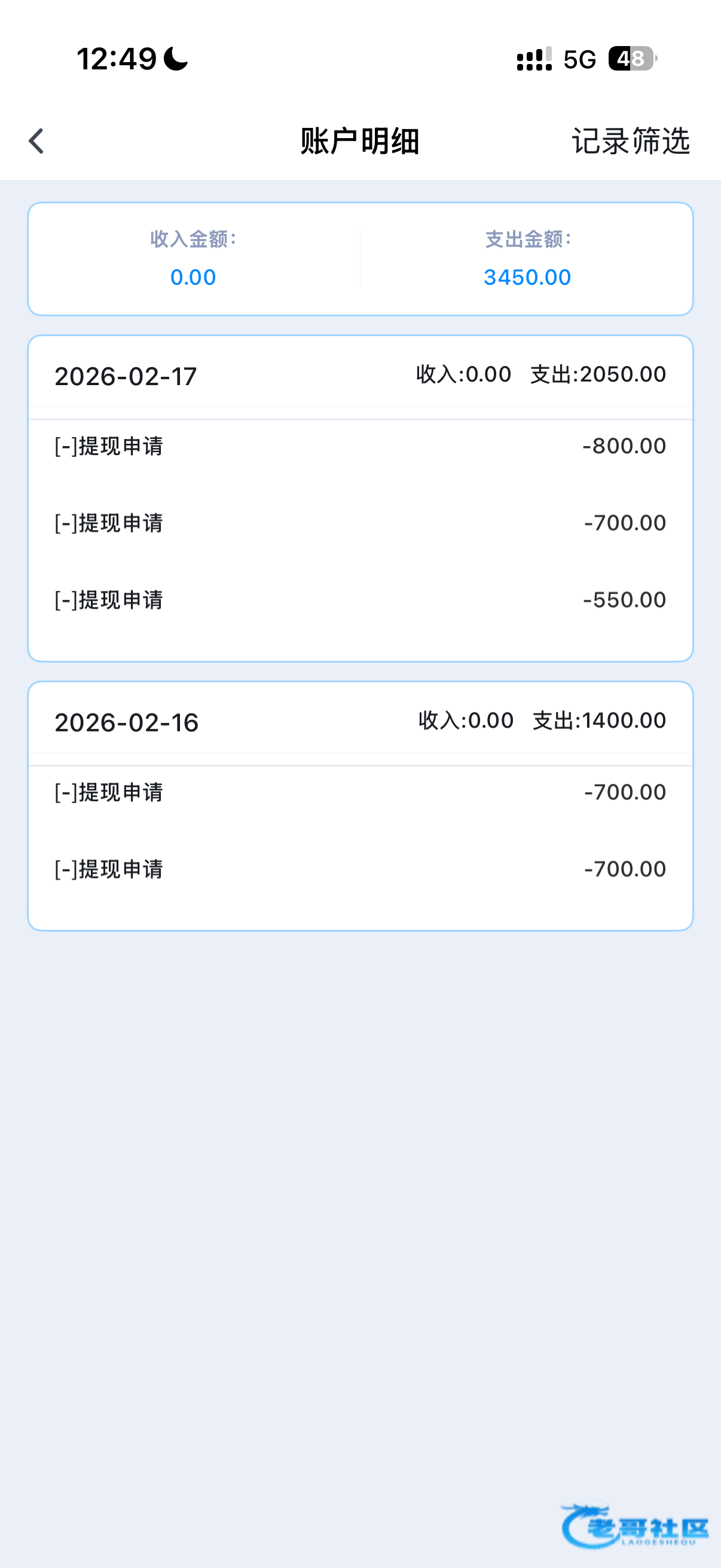Image resolution: width=721 pixels, height=1568 pixels.
Task: Open the -550.00 提现申请 record
Action: tap(360, 600)
